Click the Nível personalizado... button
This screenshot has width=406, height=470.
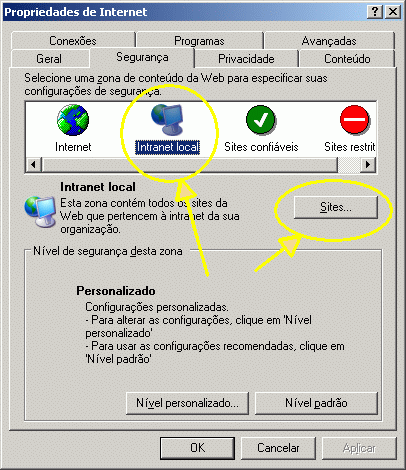pos(187,403)
